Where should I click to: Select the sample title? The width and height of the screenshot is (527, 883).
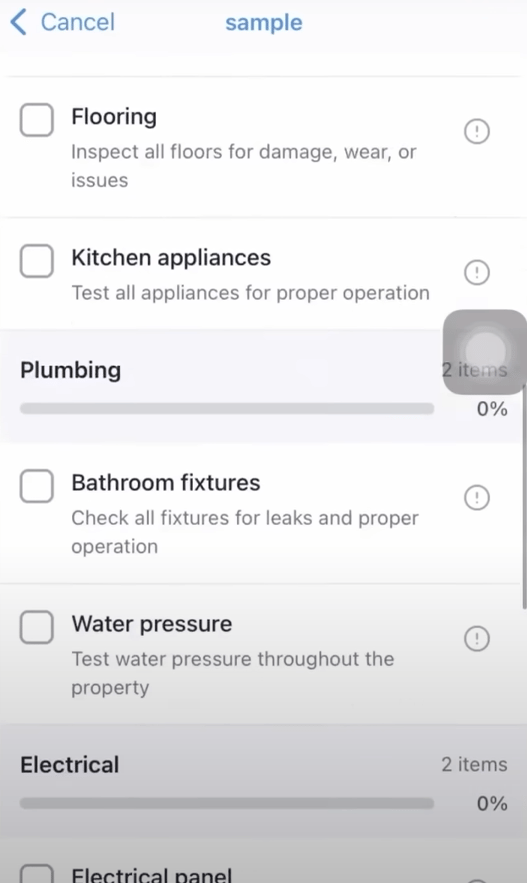[264, 23]
